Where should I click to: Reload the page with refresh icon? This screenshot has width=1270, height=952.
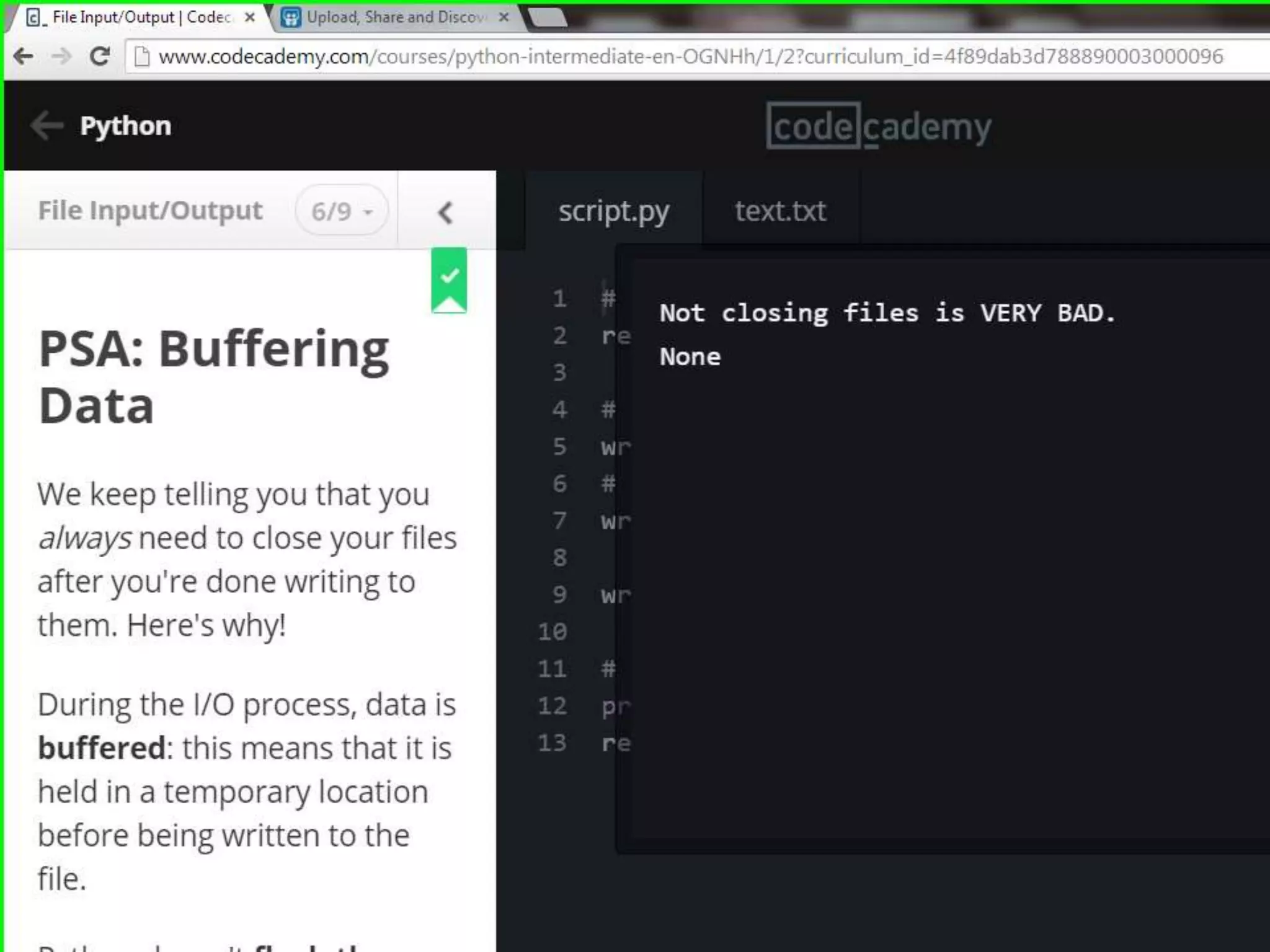click(100, 56)
